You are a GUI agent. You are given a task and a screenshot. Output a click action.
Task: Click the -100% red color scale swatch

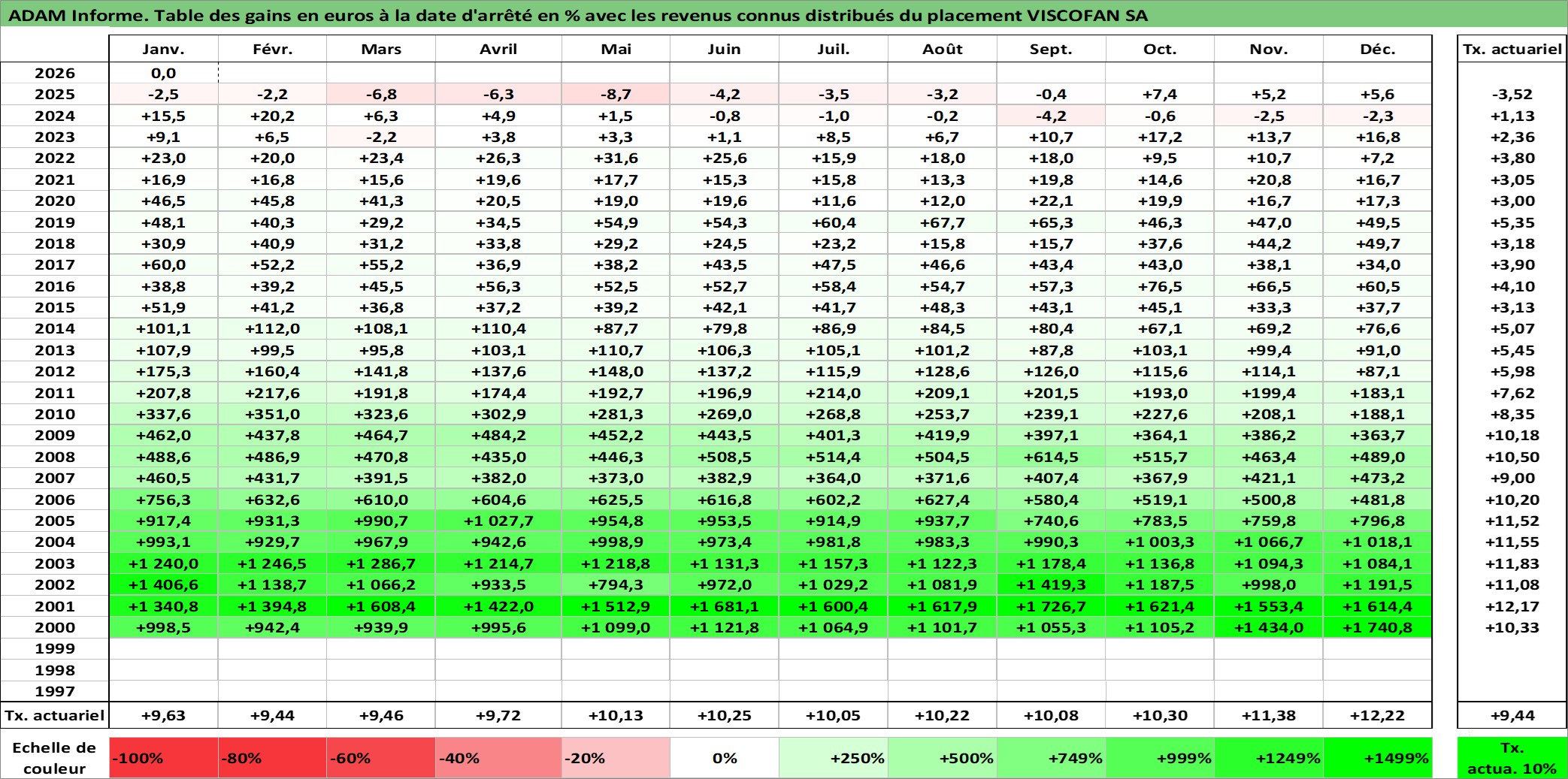tap(164, 758)
